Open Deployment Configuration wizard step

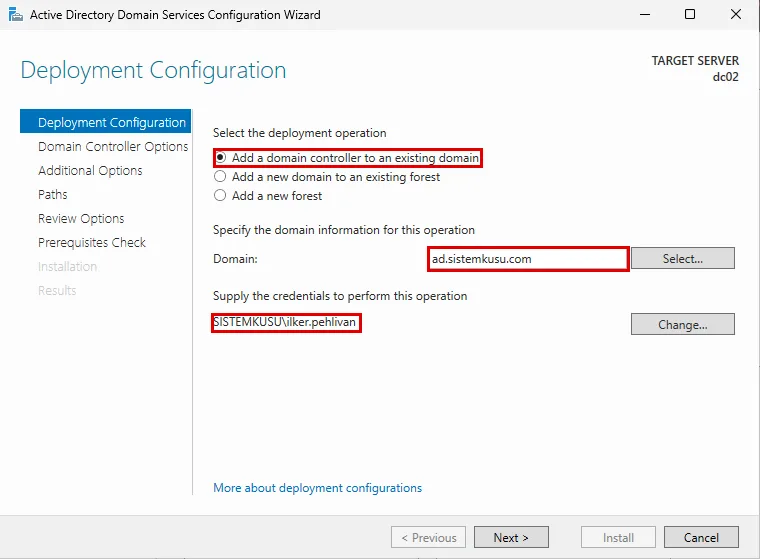(x=106, y=122)
